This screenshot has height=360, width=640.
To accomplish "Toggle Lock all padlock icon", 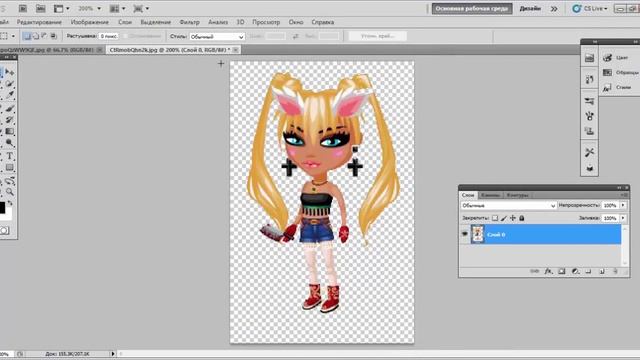I will pos(522,218).
